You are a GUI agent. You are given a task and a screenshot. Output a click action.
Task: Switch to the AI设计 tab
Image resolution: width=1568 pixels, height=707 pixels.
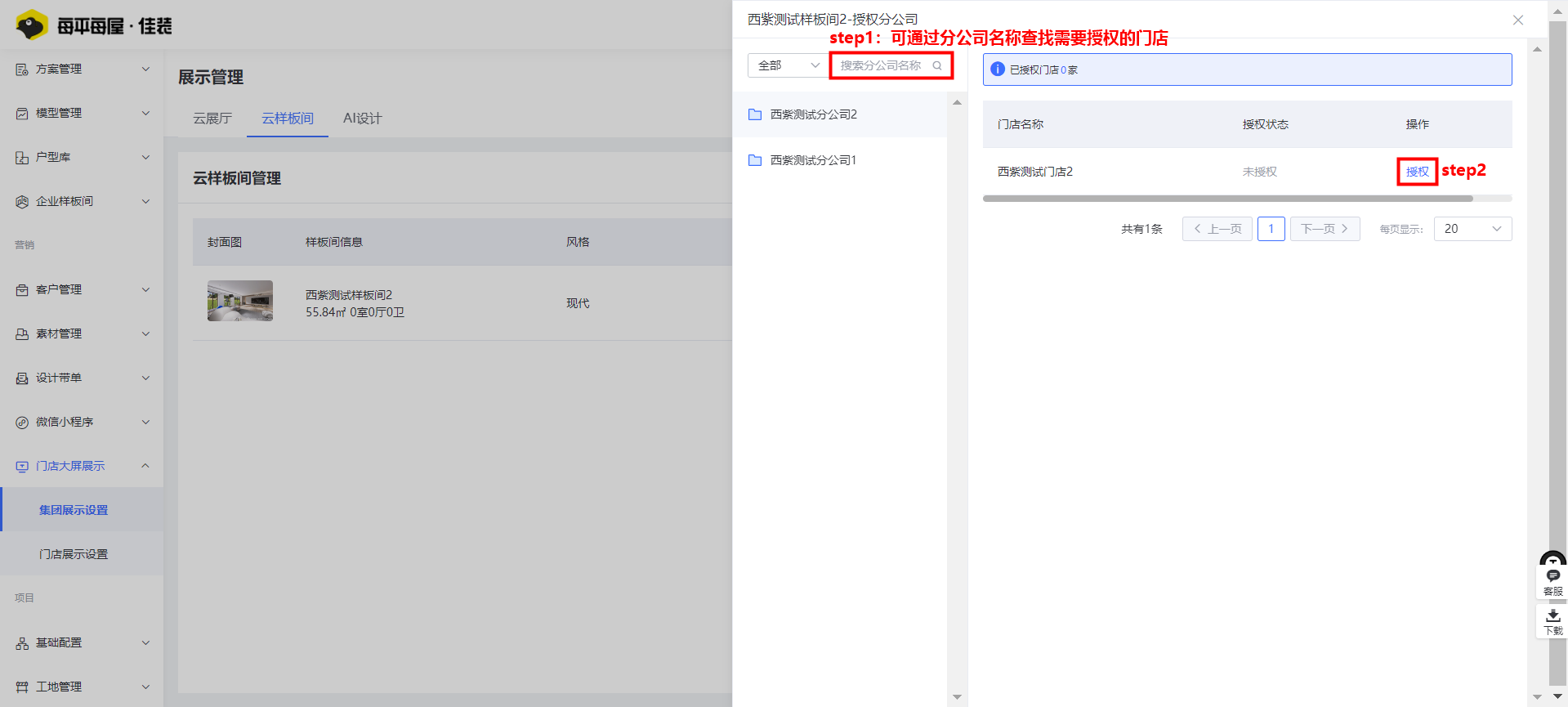point(363,119)
